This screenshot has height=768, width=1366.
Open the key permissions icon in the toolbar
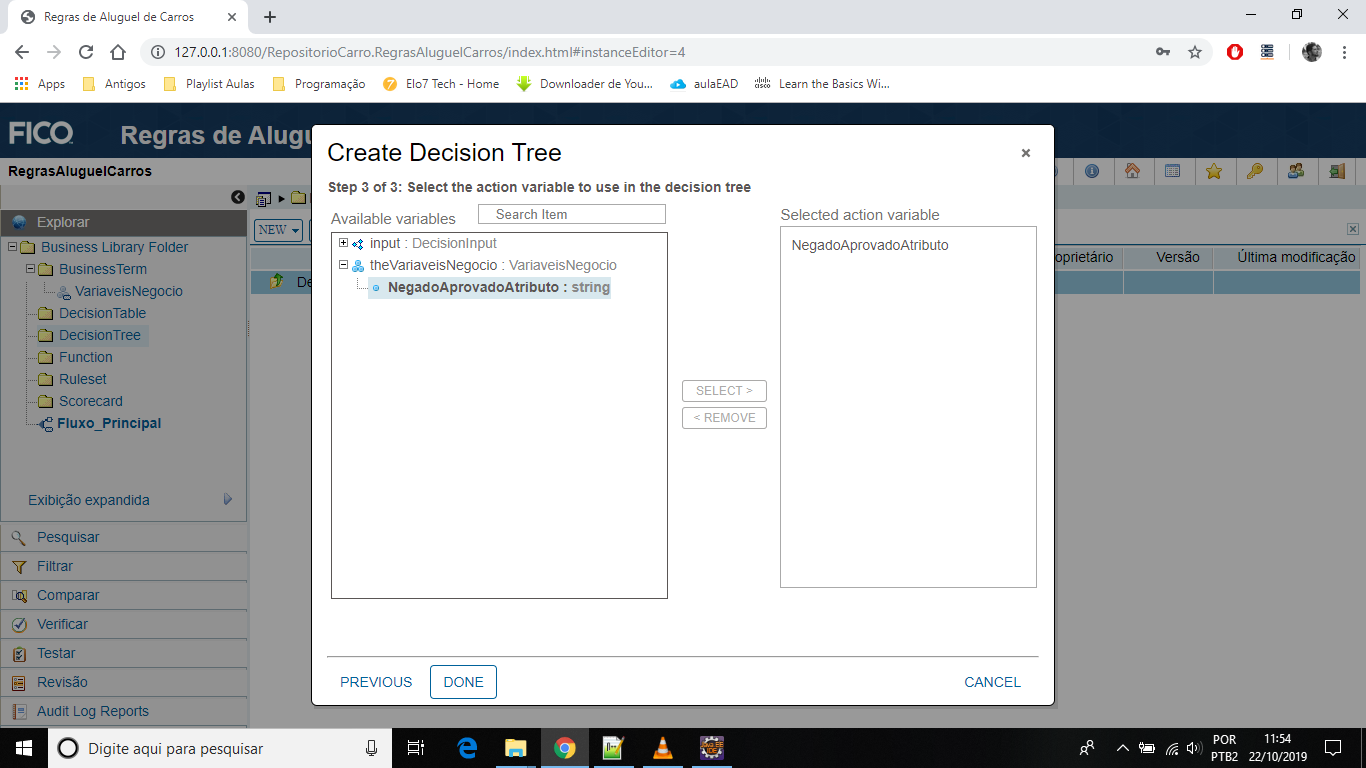1256,171
